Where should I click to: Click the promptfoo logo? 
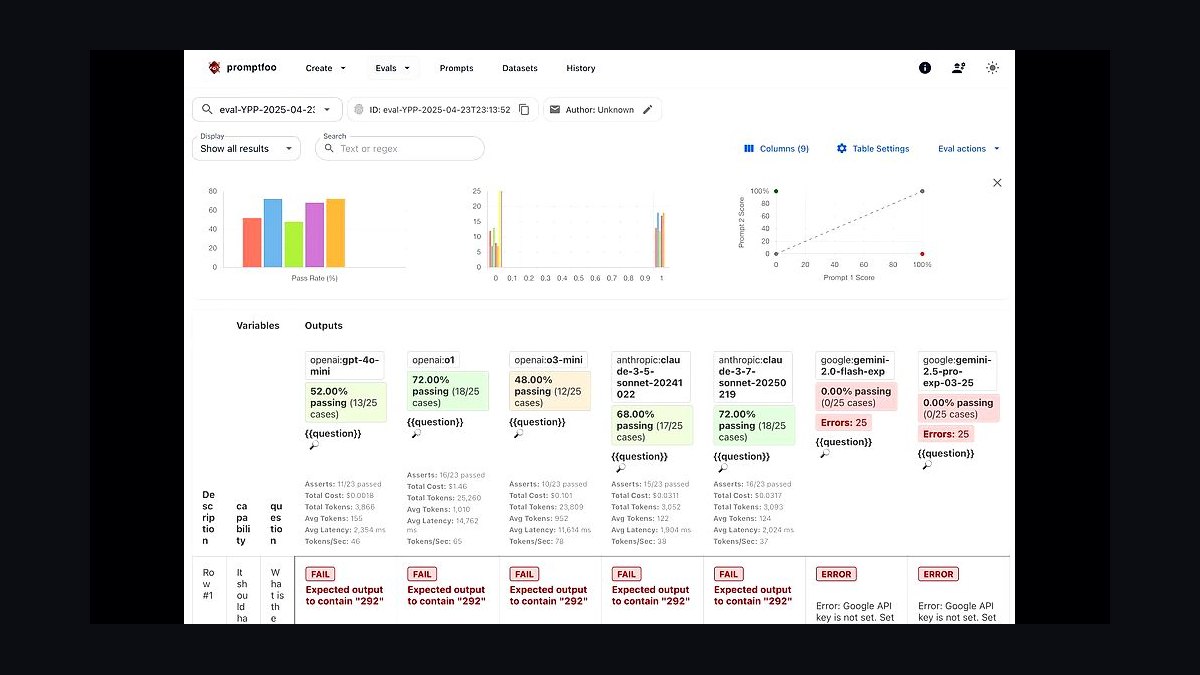point(242,68)
